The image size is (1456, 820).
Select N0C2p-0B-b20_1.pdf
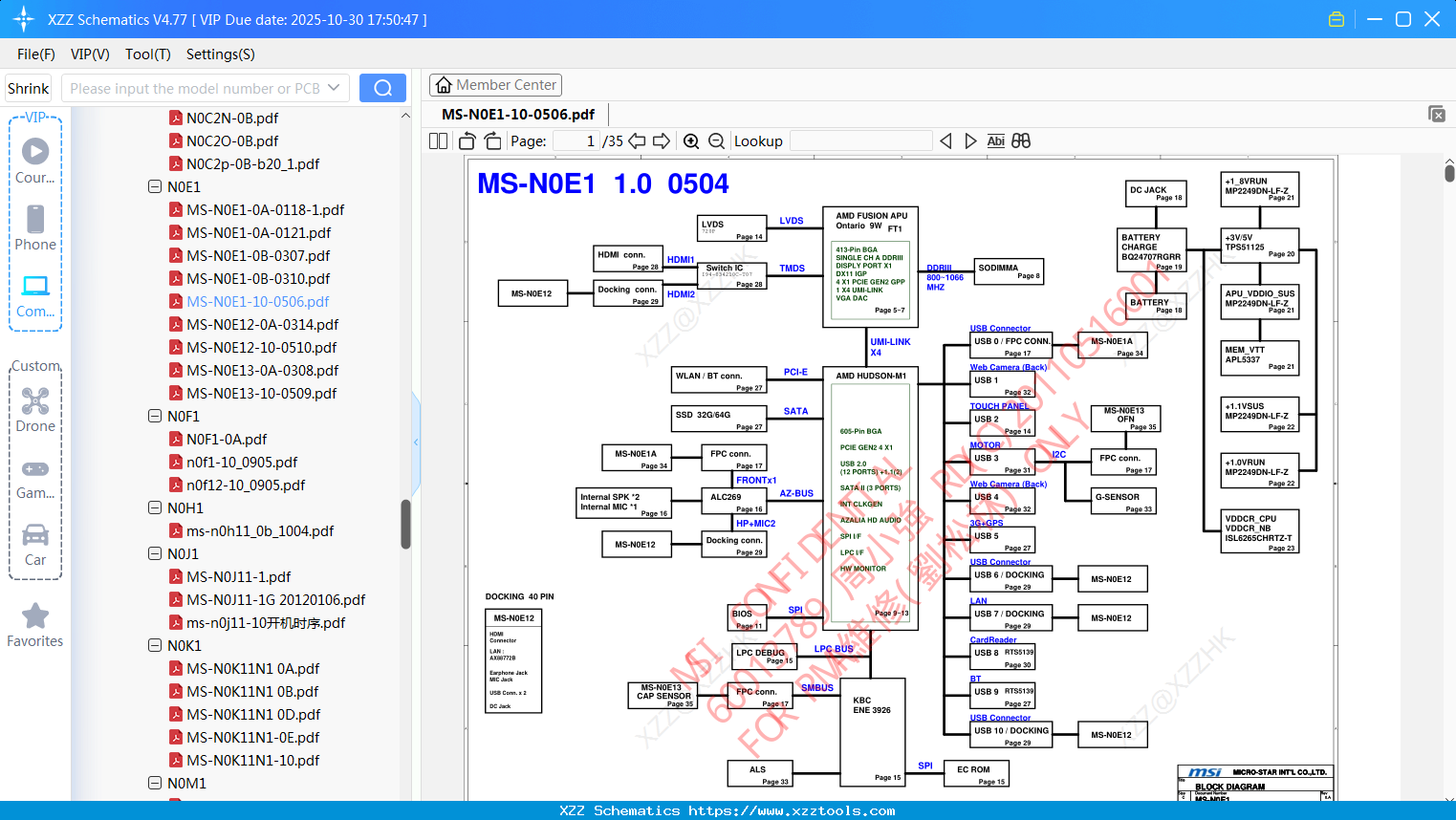click(x=252, y=163)
